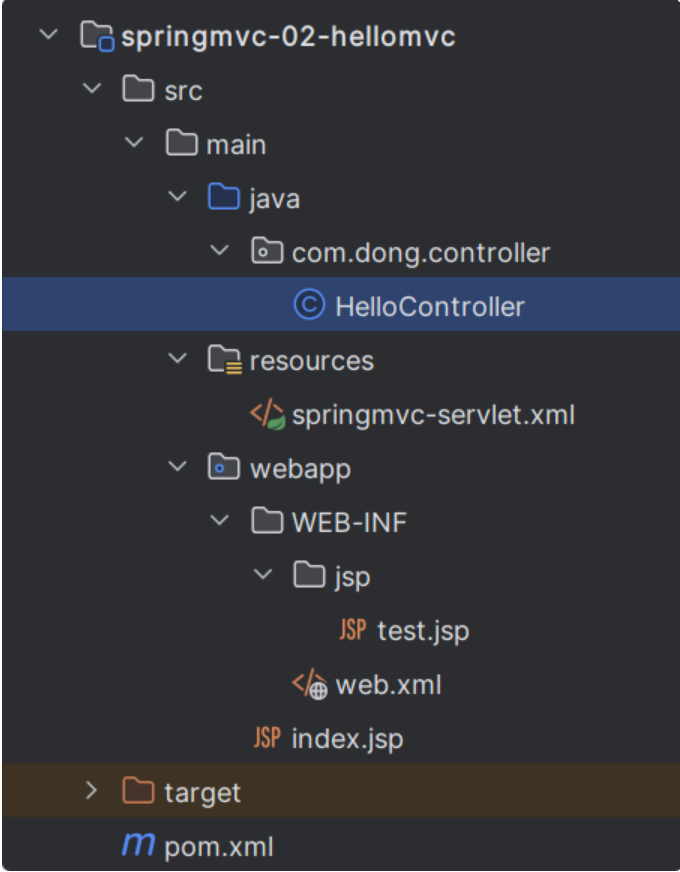Click the HelloController class icon
The image size is (680, 872).
click(x=309, y=306)
